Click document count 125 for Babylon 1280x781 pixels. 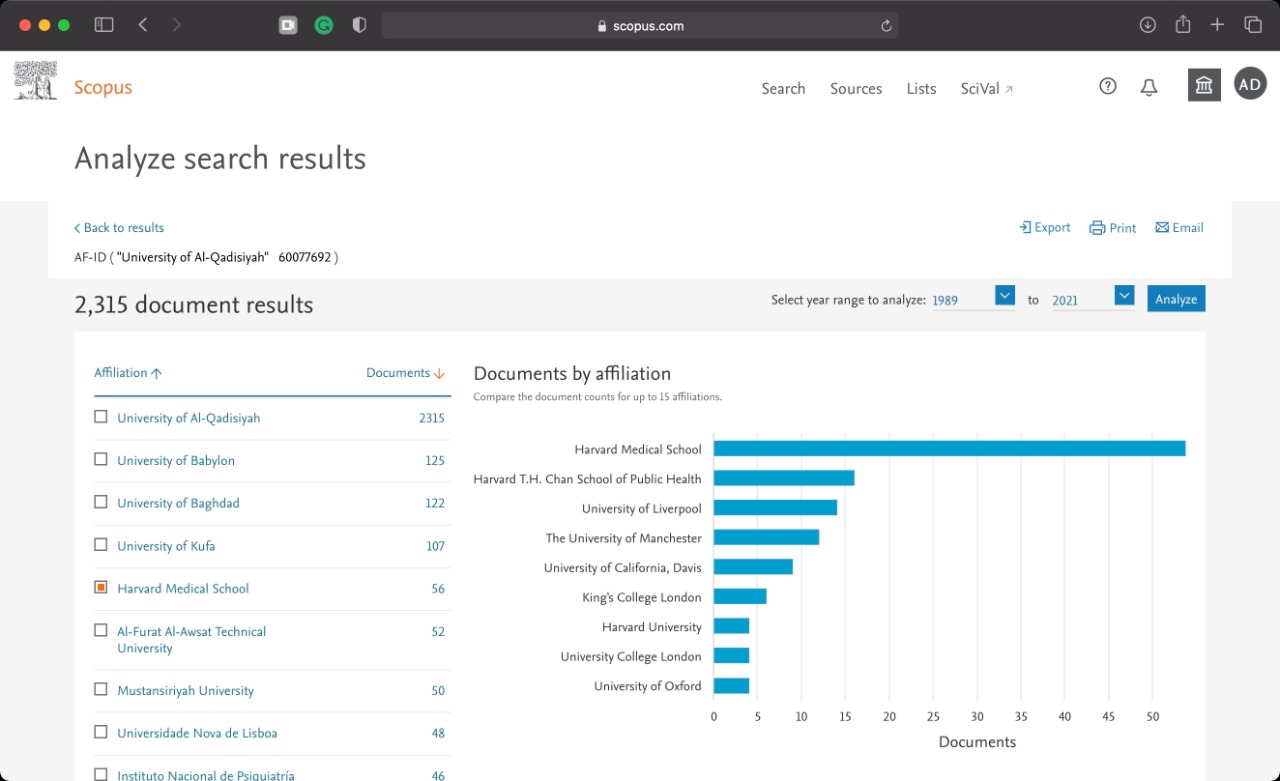(x=435, y=461)
